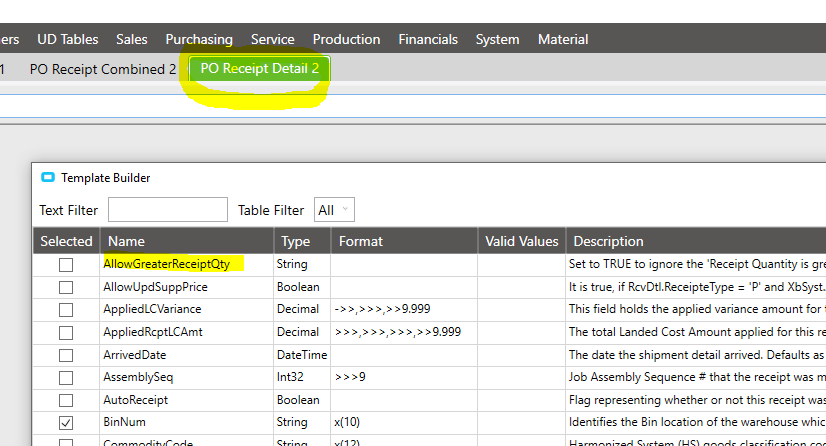826x446 pixels.
Task: Click the BinNum description text
Action: pos(697,422)
